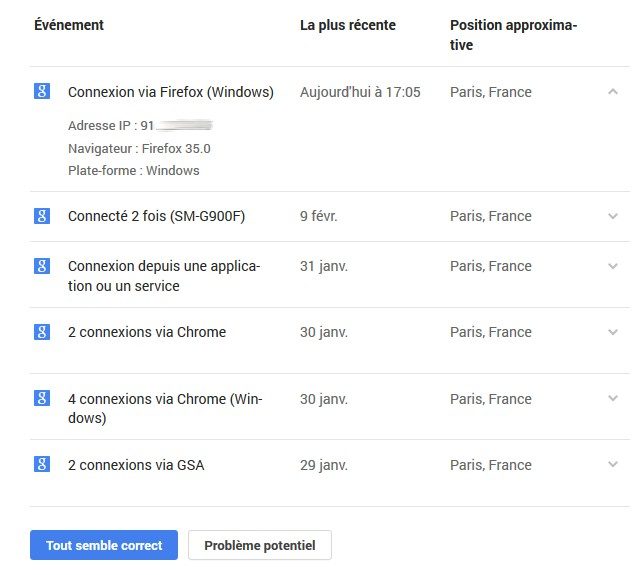This screenshot has height=575, width=639.
Task: Click the "La plus récente" column header
Action: (x=347, y=25)
